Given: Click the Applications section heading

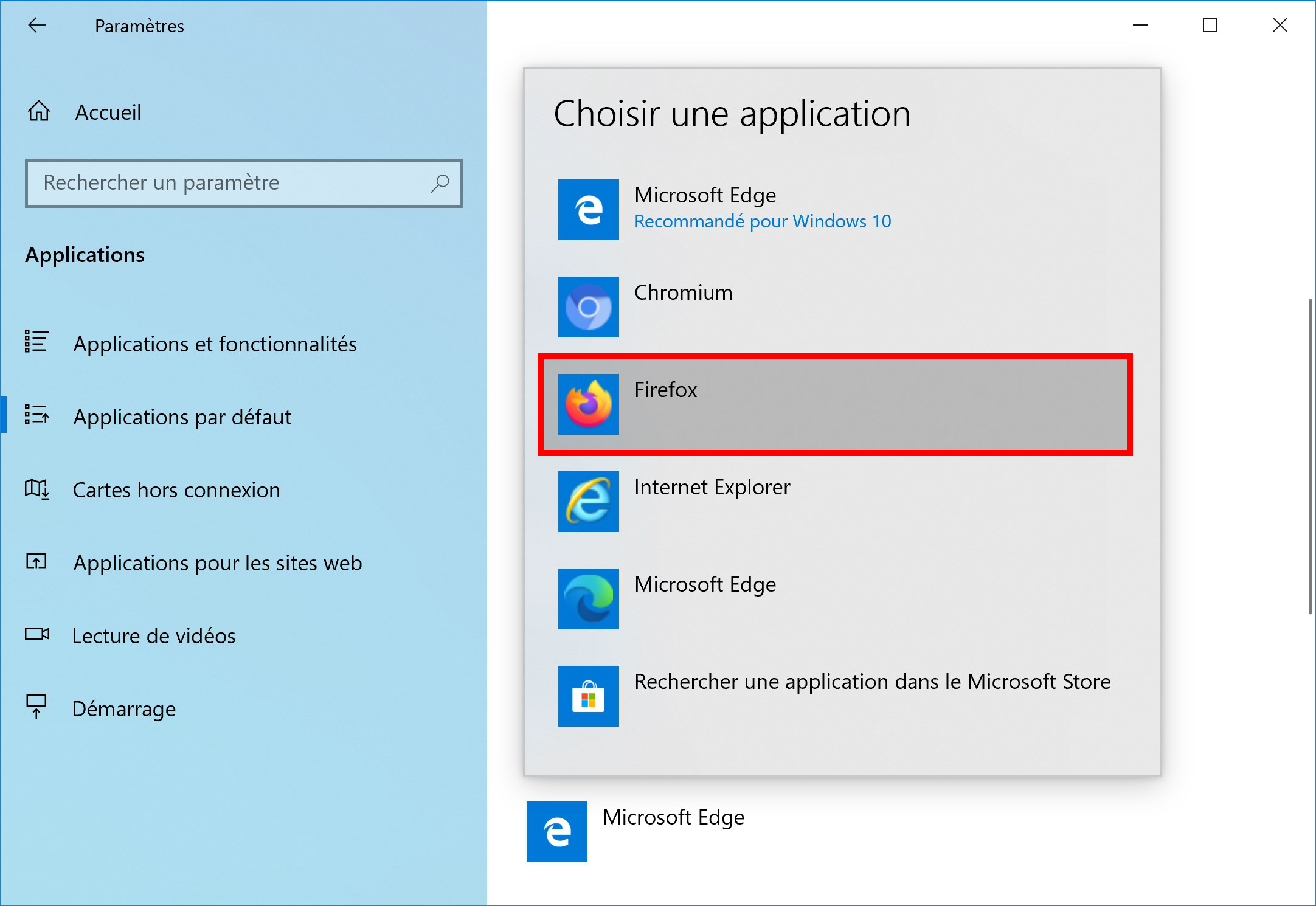Looking at the screenshot, I should click(x=85, y=255).
